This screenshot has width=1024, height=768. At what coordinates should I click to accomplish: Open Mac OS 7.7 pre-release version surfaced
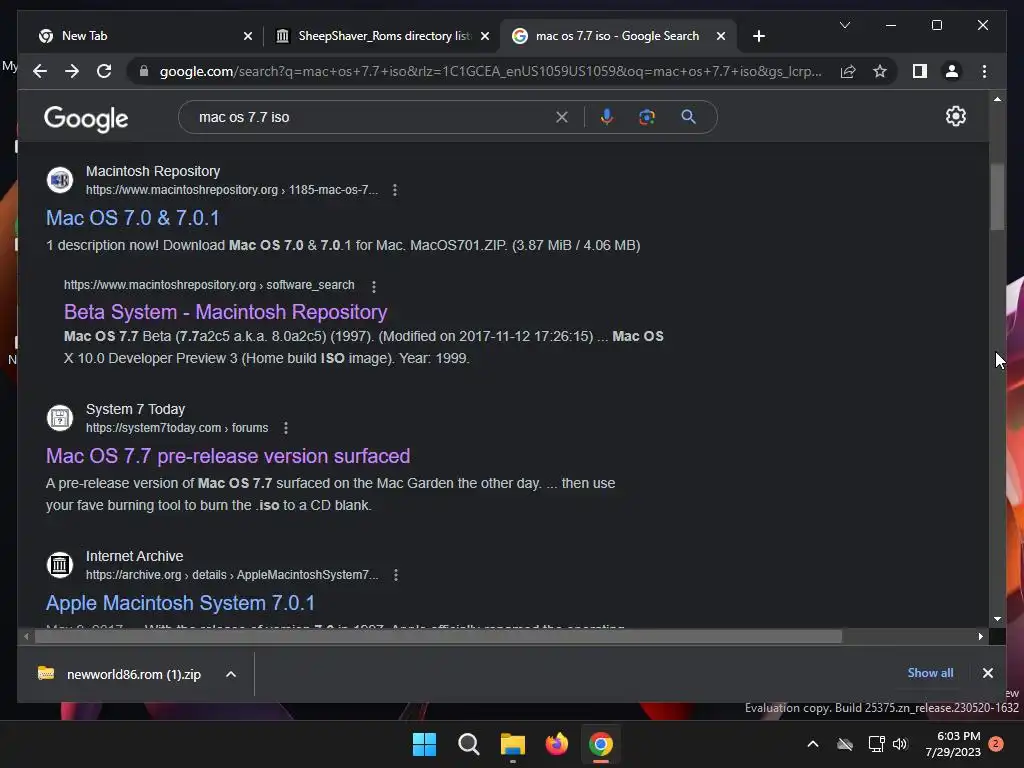click(228, 456)
